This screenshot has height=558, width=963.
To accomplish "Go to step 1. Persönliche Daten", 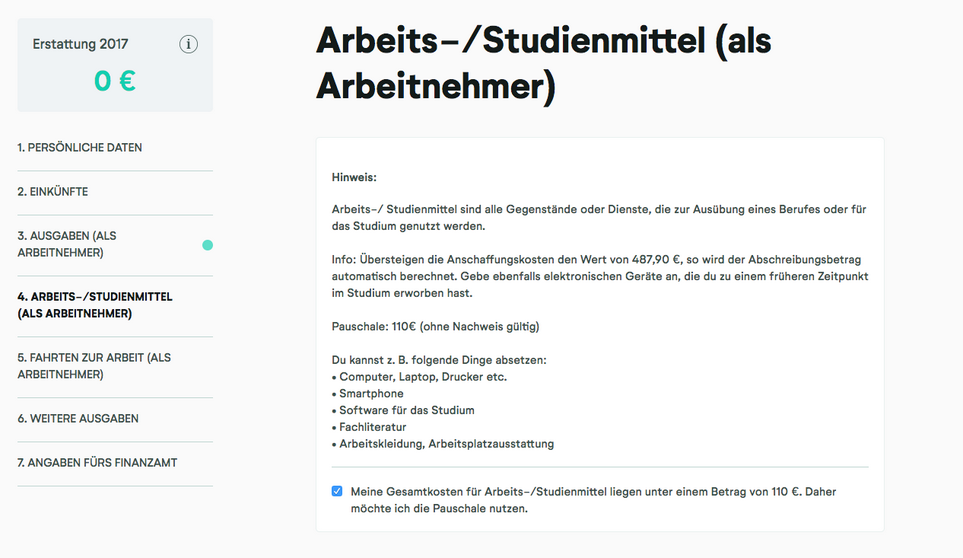I will tap(80, 147).
